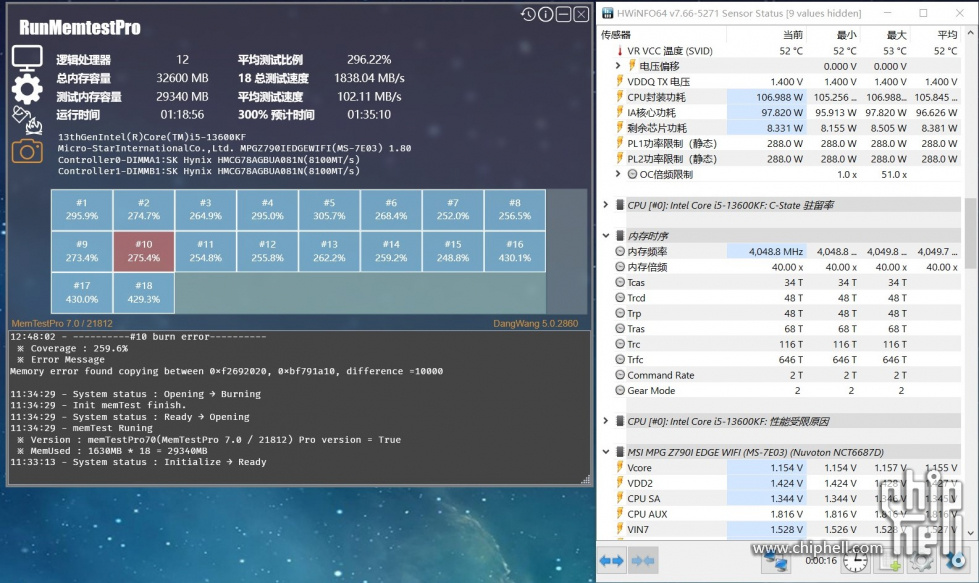Viewport: 979px width, 583px height.
Task: Click the '296.22%' average coverage value
Action: click(x=369, y=60)
